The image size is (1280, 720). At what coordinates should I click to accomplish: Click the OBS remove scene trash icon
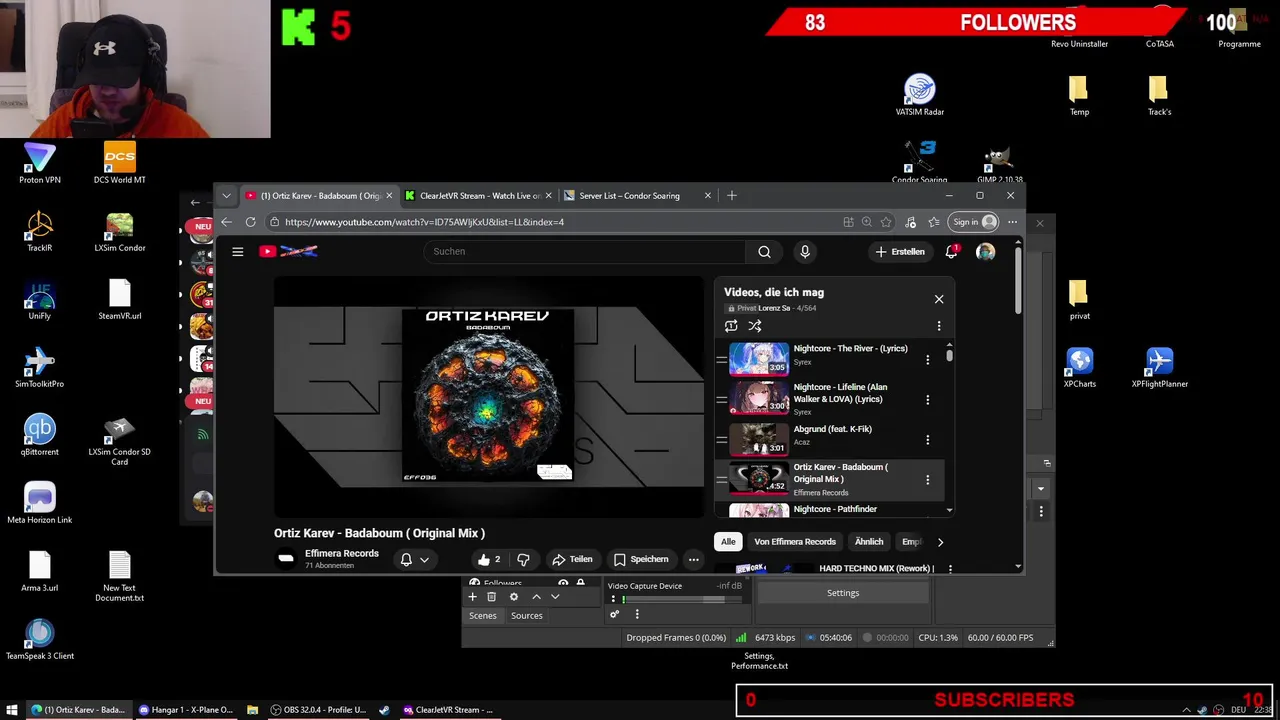[491, 597]
